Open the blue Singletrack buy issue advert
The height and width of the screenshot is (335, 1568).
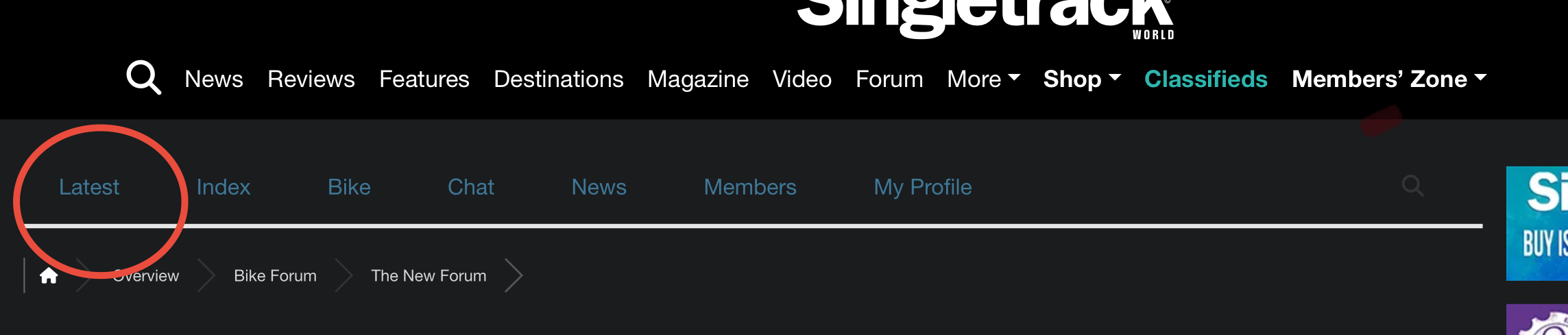point(1537,223)
